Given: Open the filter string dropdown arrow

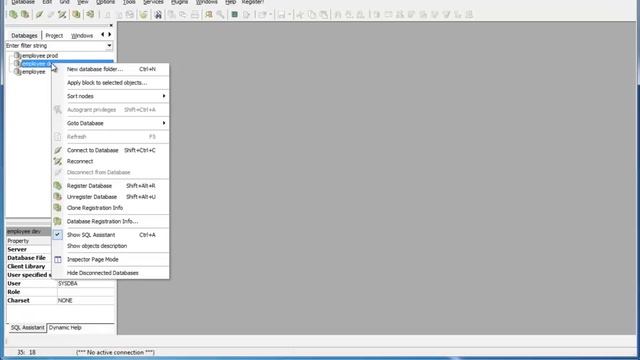Looking at the screenshot, I should point(109,46).
